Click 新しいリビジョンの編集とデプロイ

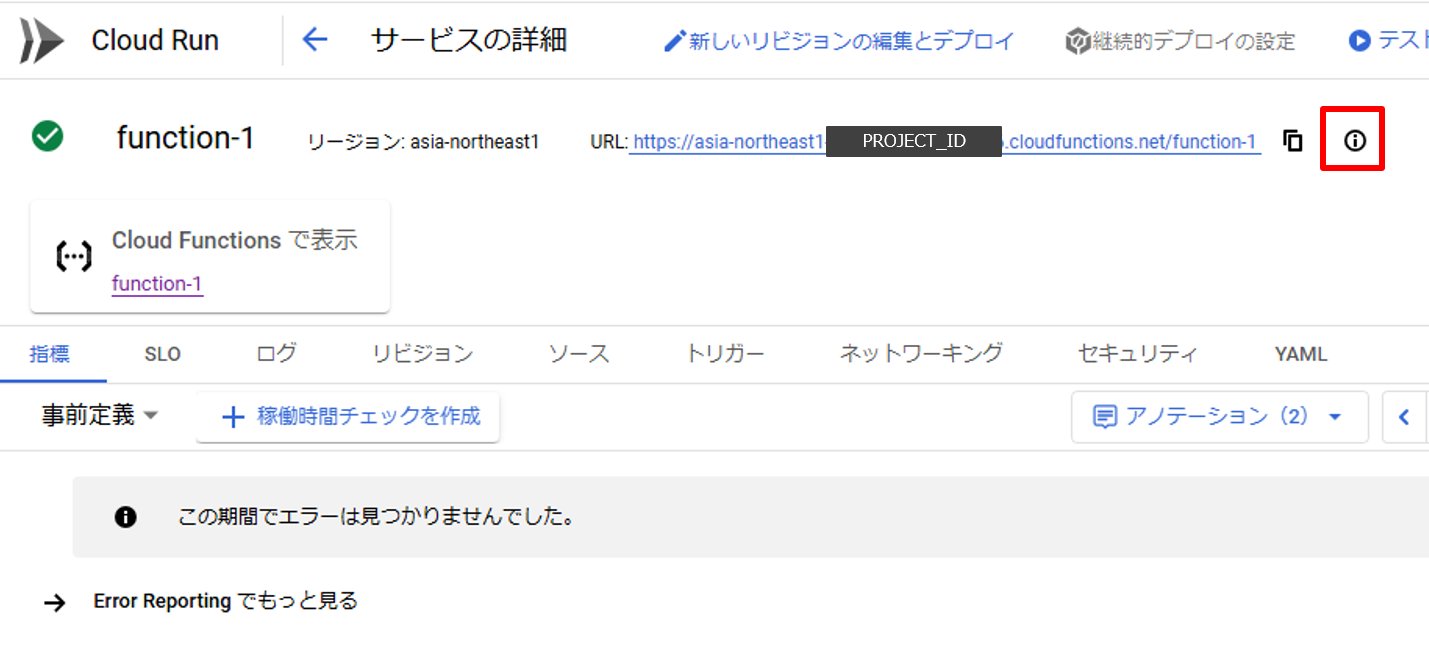(840, 41)
